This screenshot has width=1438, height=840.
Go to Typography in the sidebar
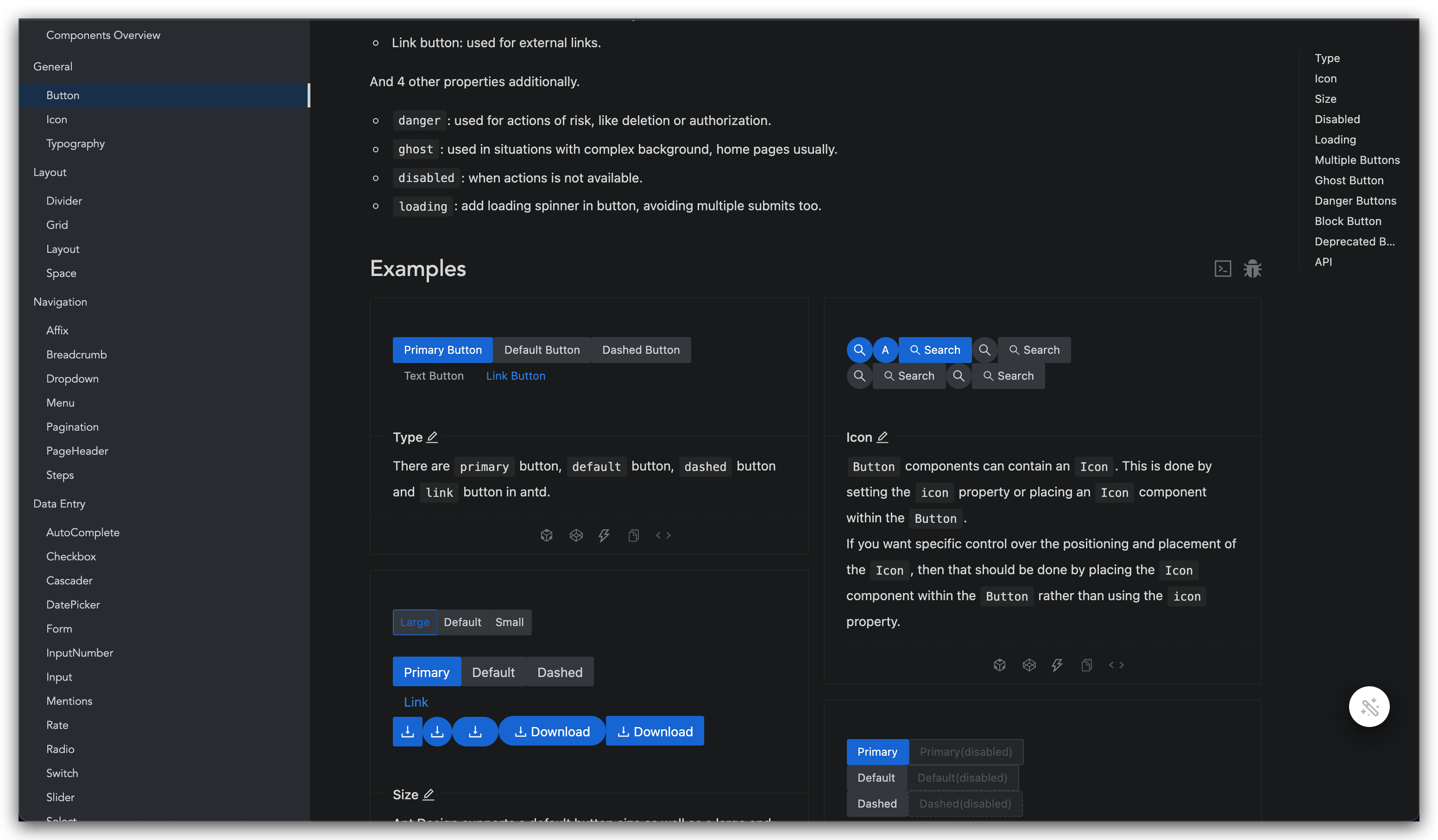click(76, 144)
